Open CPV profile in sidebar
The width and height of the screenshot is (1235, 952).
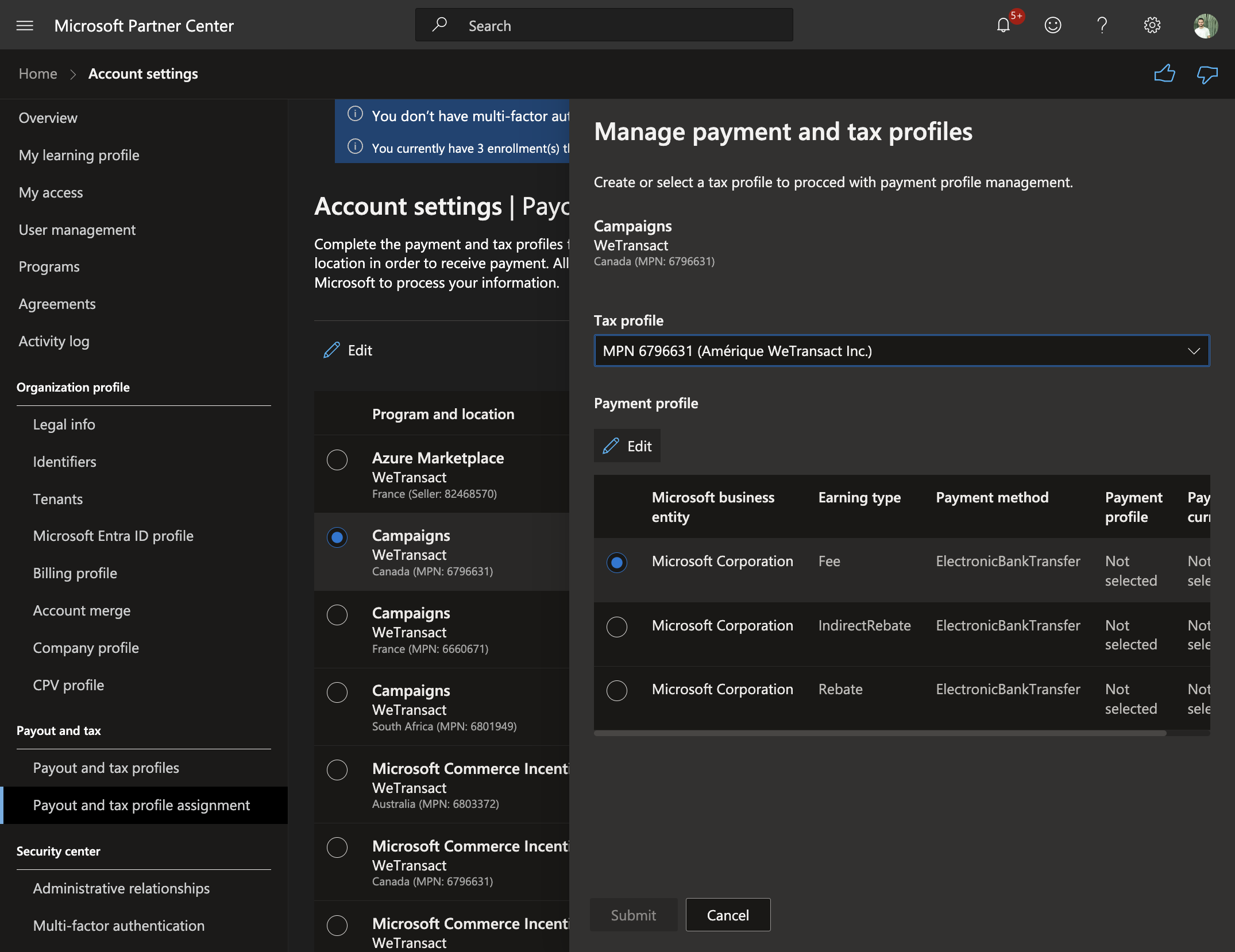[x=69, y=685]
